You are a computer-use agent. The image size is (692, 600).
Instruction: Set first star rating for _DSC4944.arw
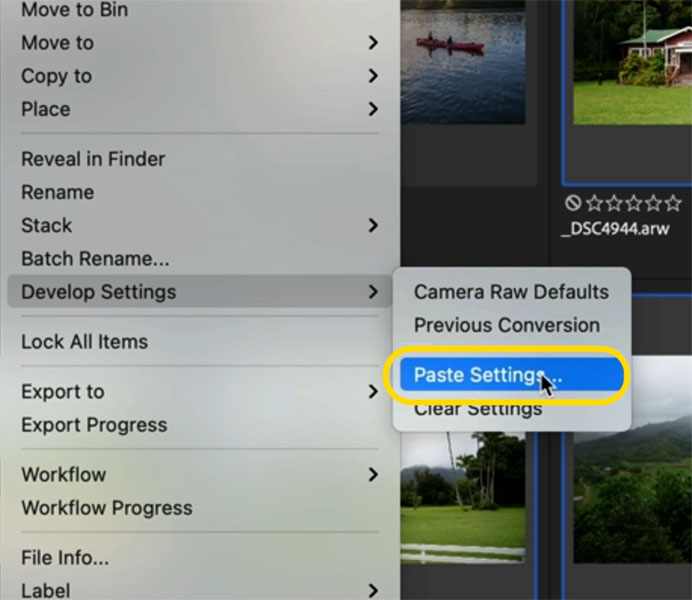(594, 203)
